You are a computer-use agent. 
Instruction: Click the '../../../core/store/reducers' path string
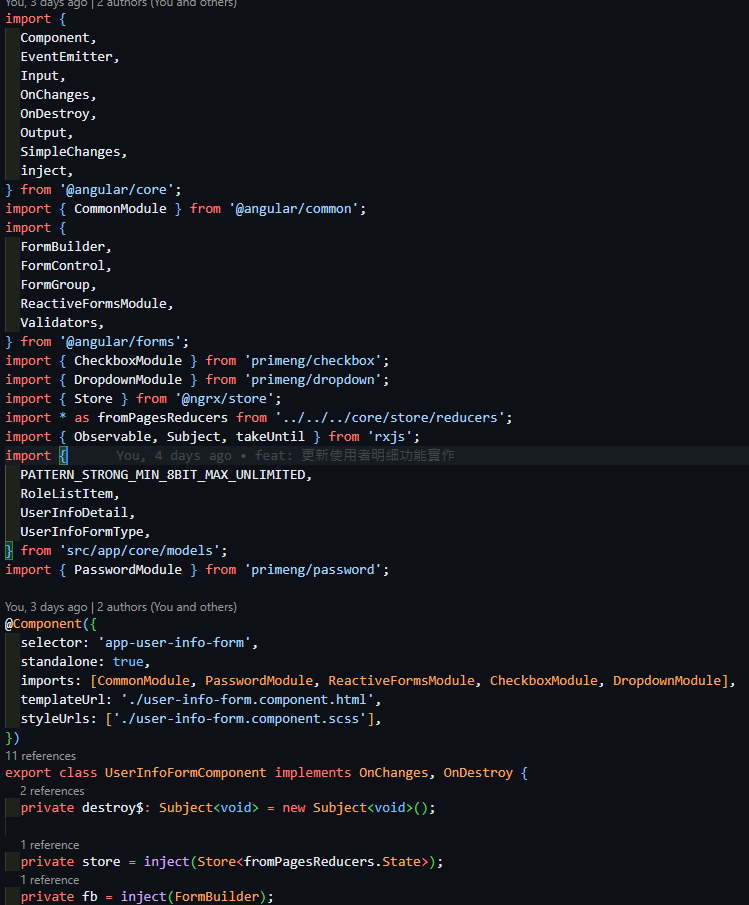[x=390, y=417]
